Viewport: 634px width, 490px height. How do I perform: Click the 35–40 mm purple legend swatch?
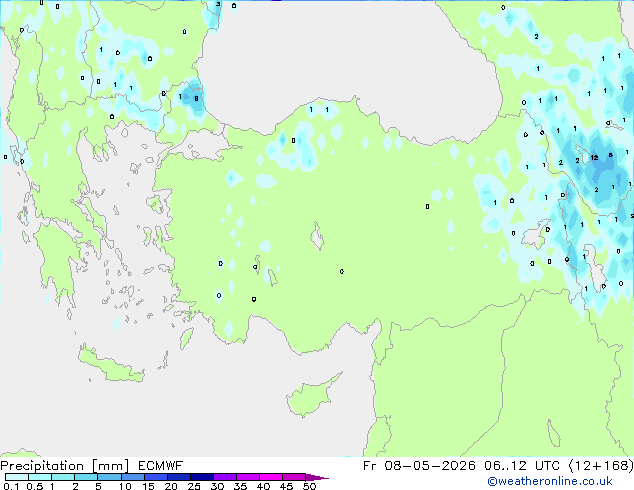247,477
